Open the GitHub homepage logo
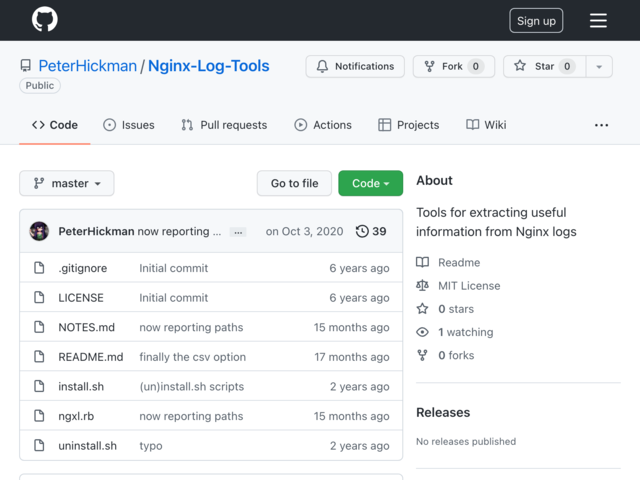This screenshot has height=480, width=640. 44,20
